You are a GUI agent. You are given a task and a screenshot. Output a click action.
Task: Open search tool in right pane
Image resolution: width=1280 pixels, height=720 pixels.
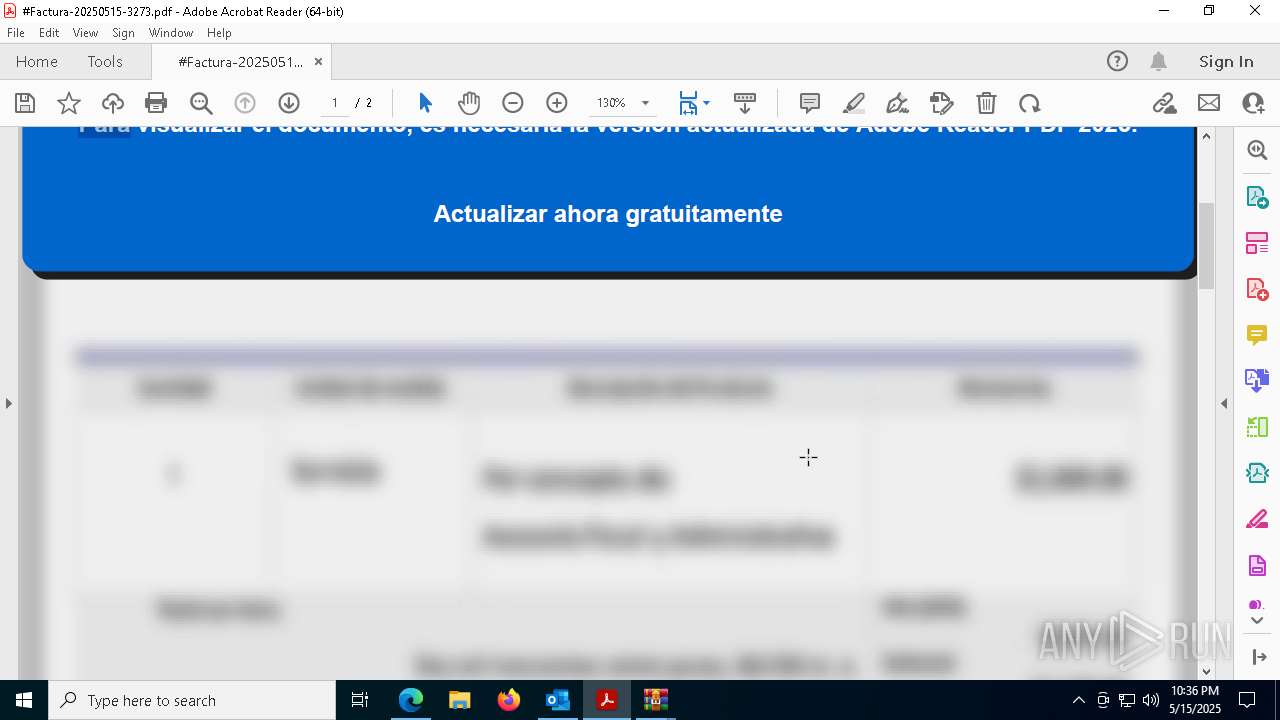click(x=1257, y=150)
